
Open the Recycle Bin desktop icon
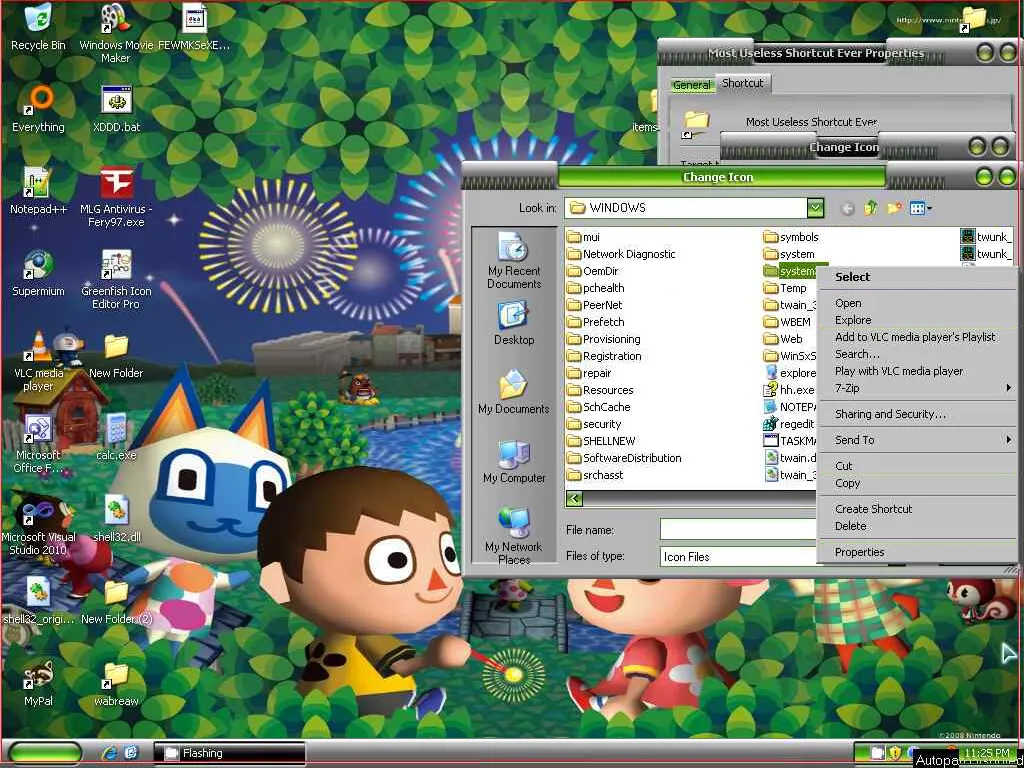38,27
